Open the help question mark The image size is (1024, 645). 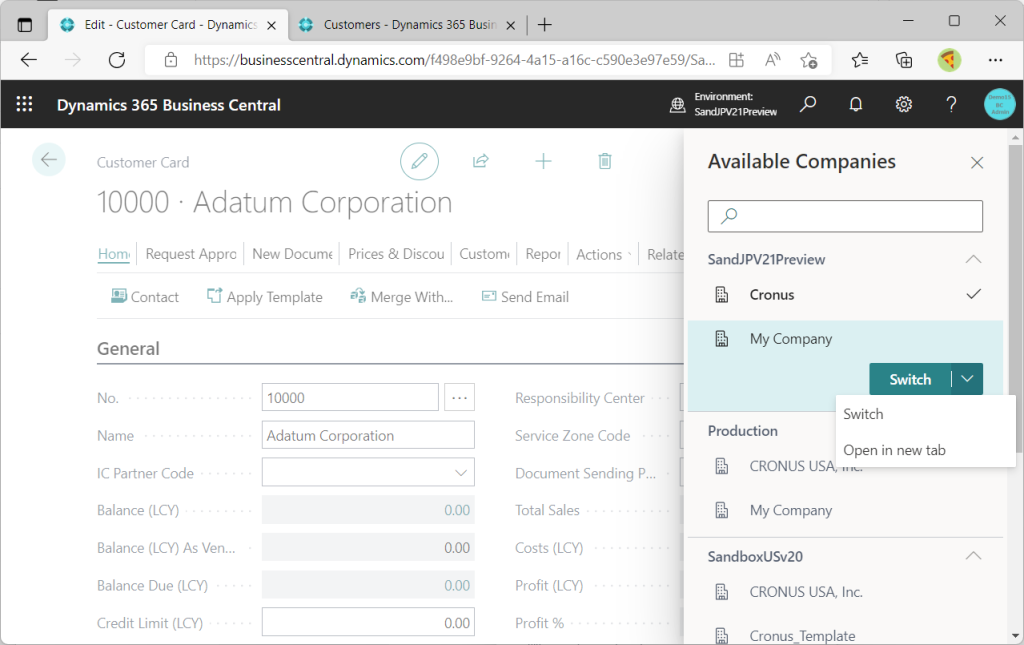pyautogui.click(x=952, y=104)
